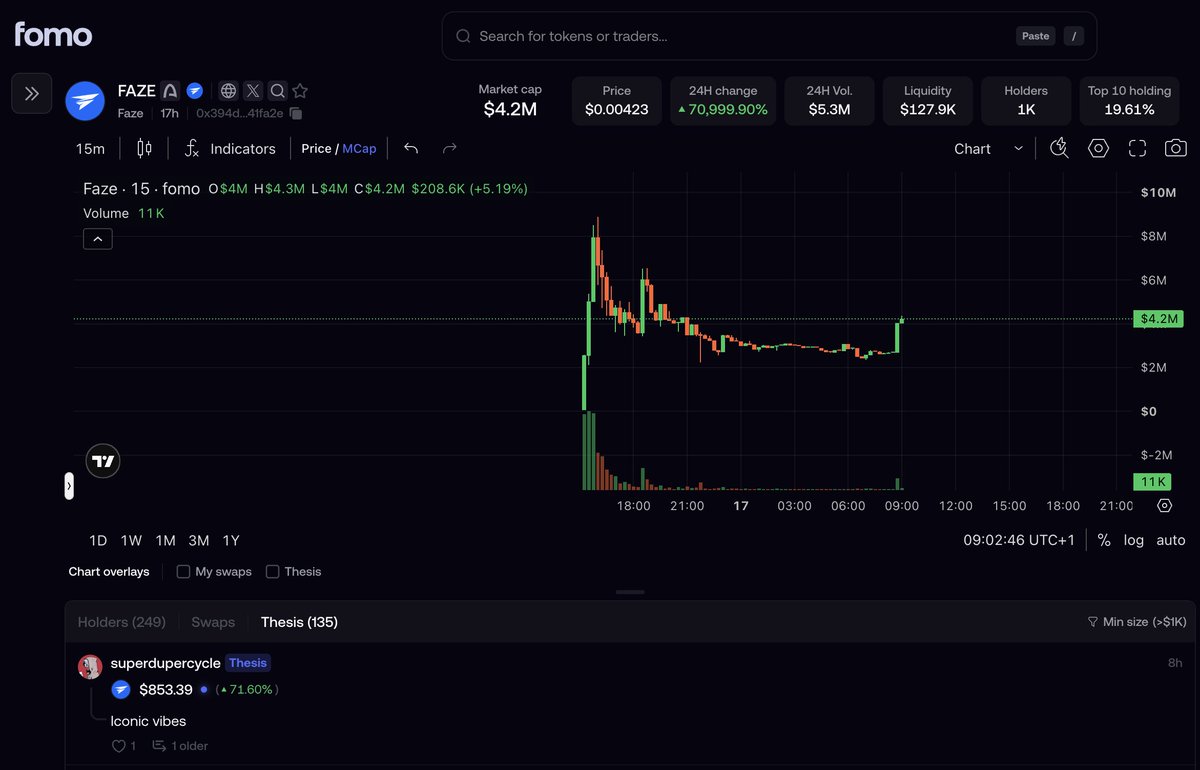Click the FAZE token avatar icon

pyautogui.click(x=85, y=101)
